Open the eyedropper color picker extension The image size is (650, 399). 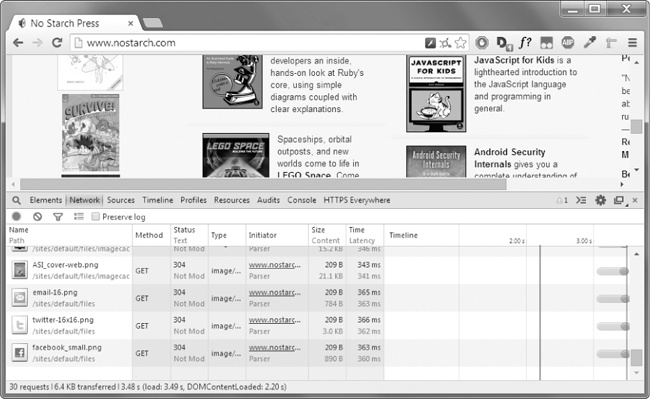[x=589, y=42]
